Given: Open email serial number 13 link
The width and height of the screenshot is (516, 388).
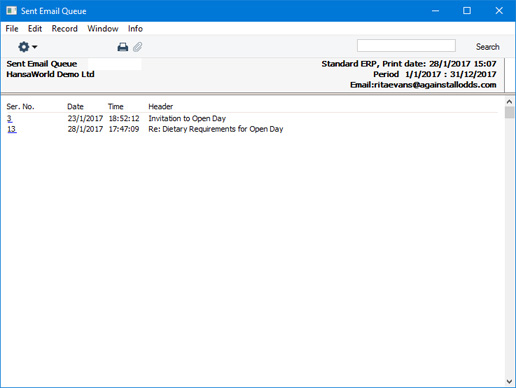Looking at the screenshot, I should coord(12,129).
